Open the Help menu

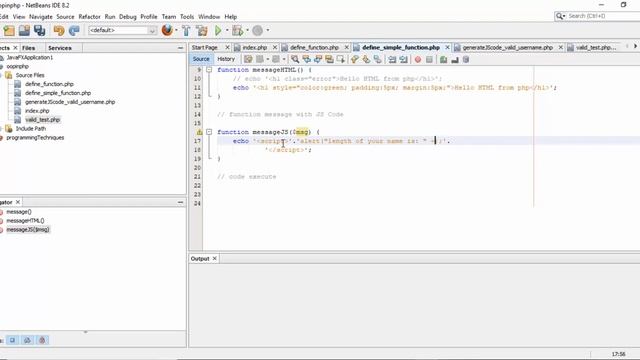231,17
